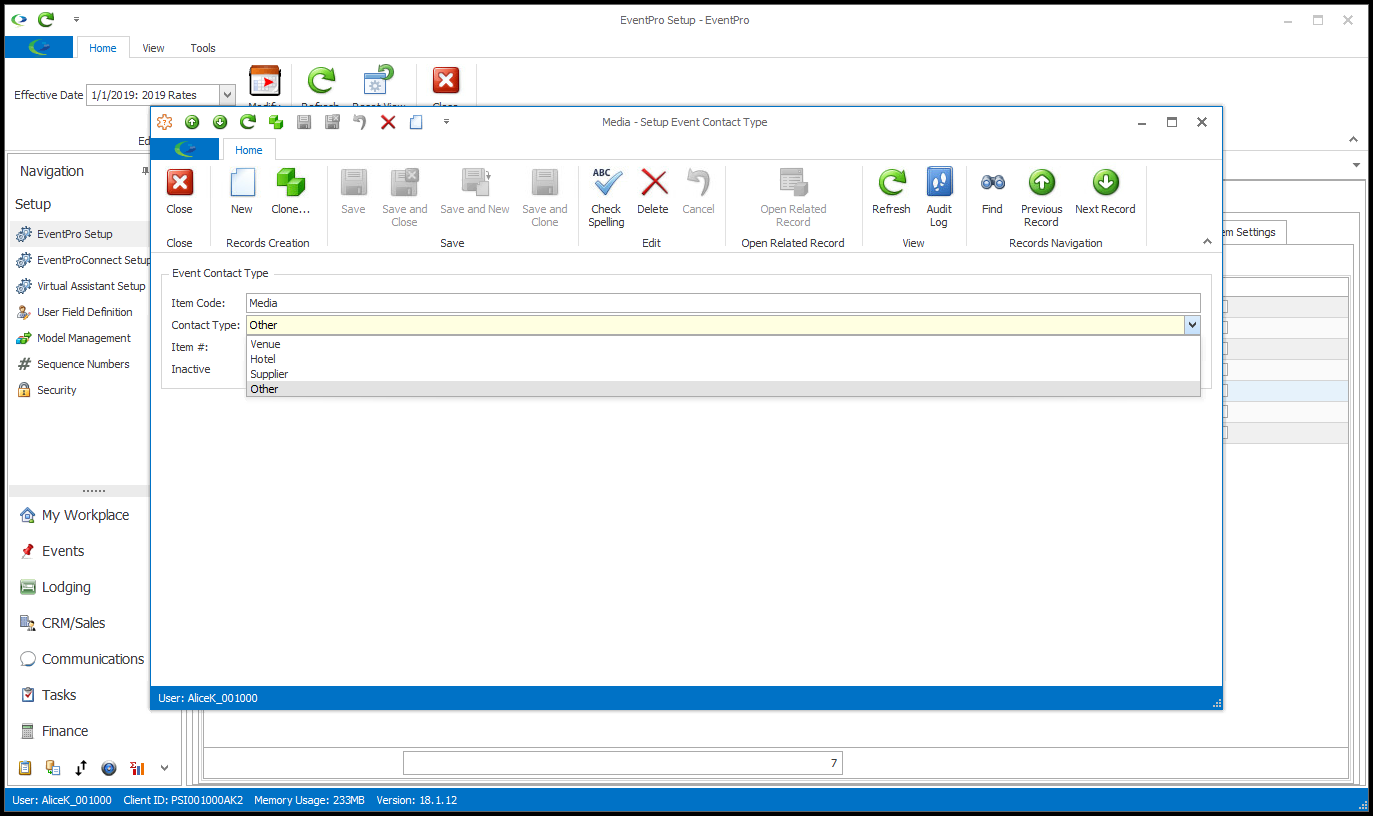The width and height of the screenshot is (1373, 816).
Task: Click red Close icon in main window ribbon
Action: (445, 82)
